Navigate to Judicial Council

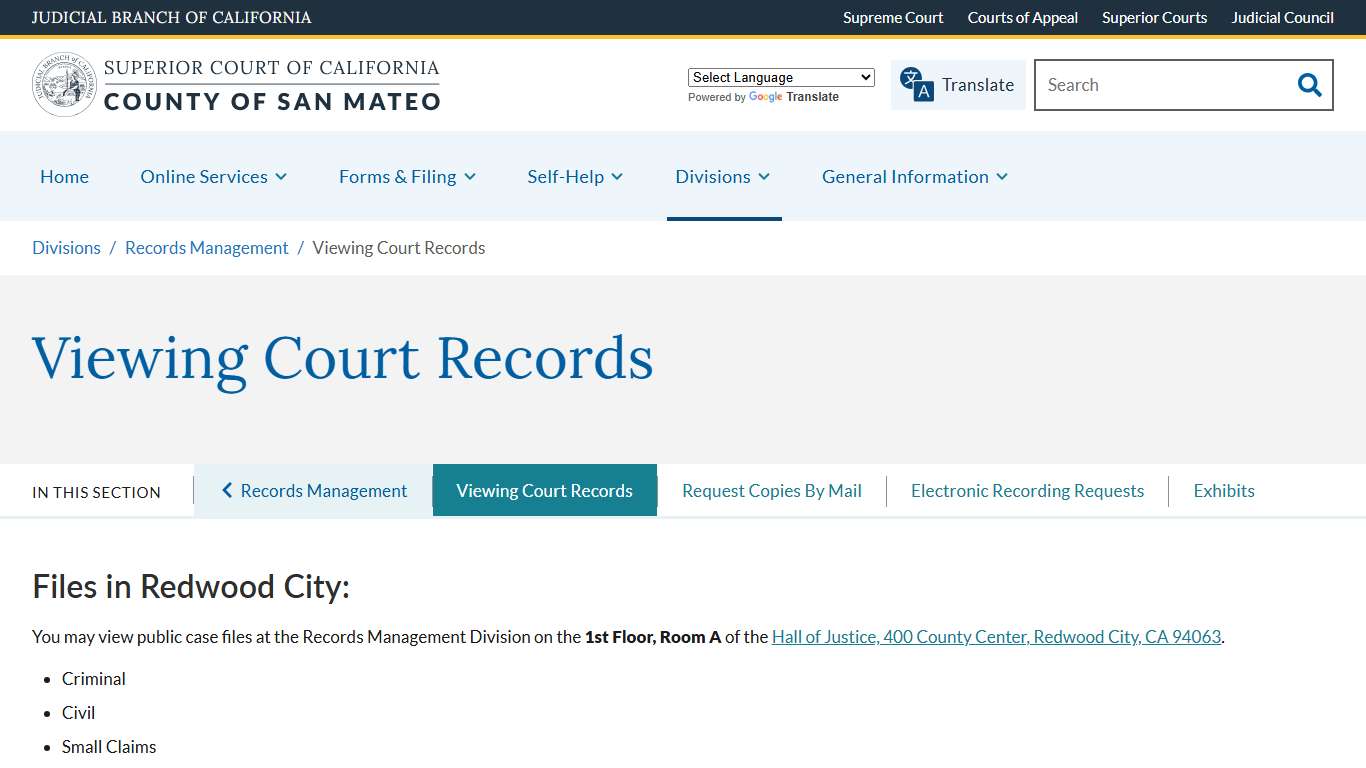pyautogui.click(x=1283, y=17)
